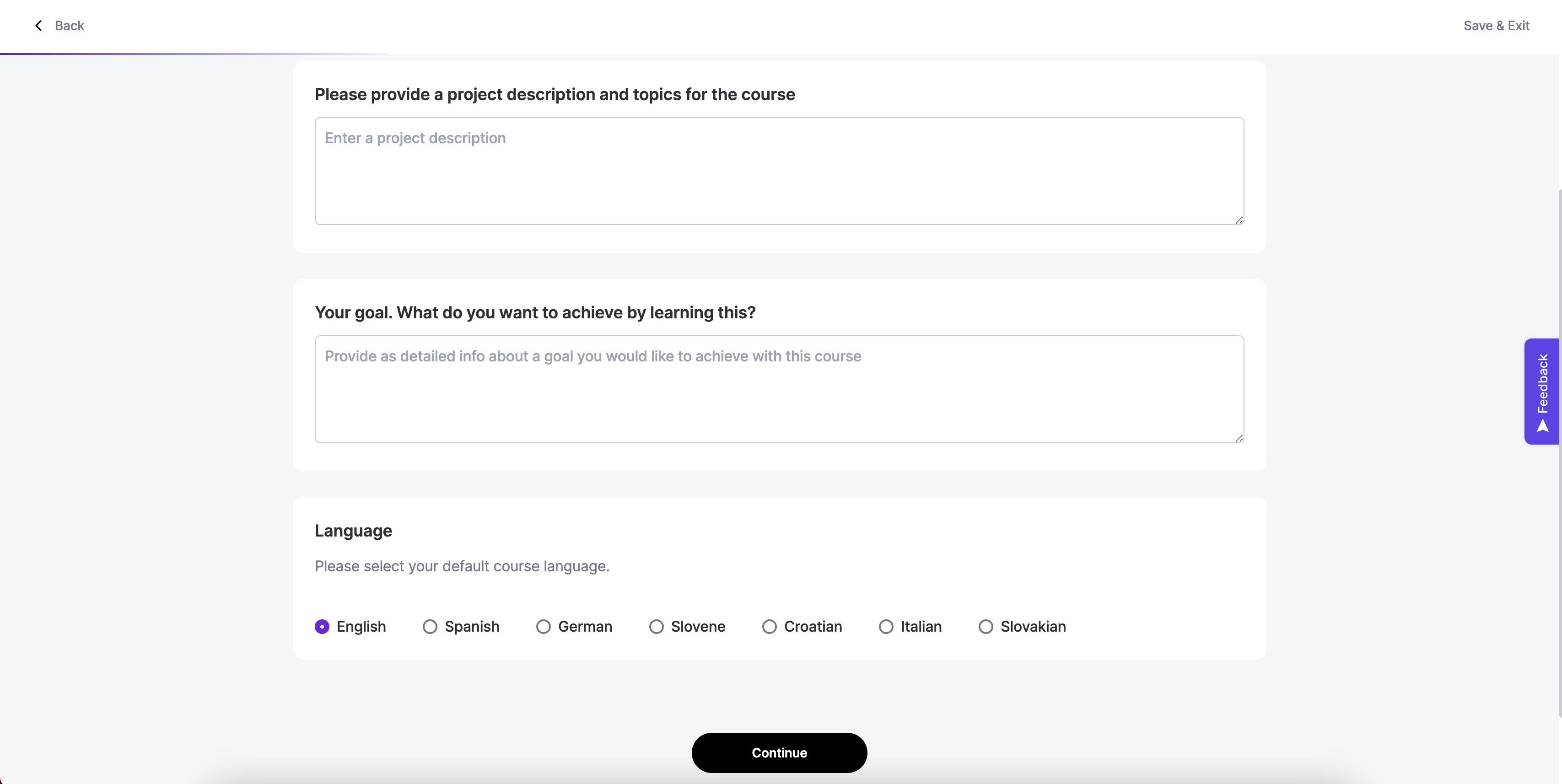Choose Italian as default language
This screenshot has width=1562, height=784.
[x=886, y=626]
